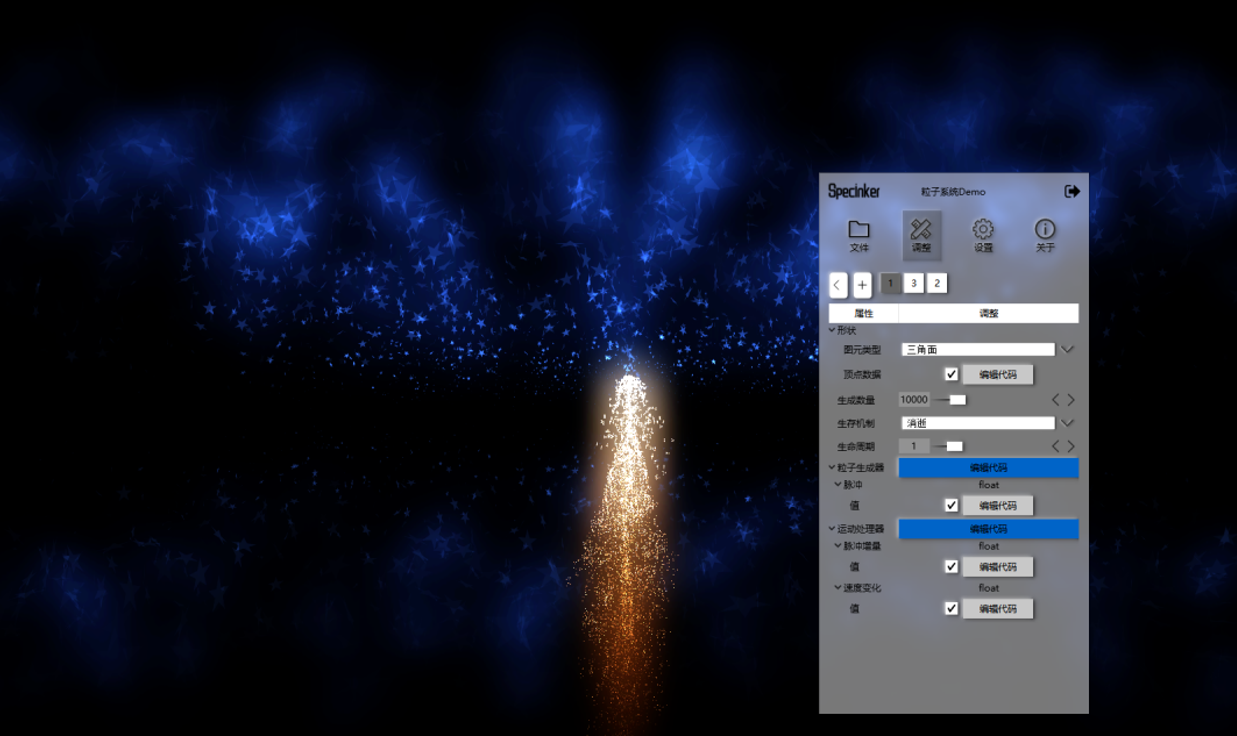Click the 生命周期 right stepper arrow

point(1072,446)
